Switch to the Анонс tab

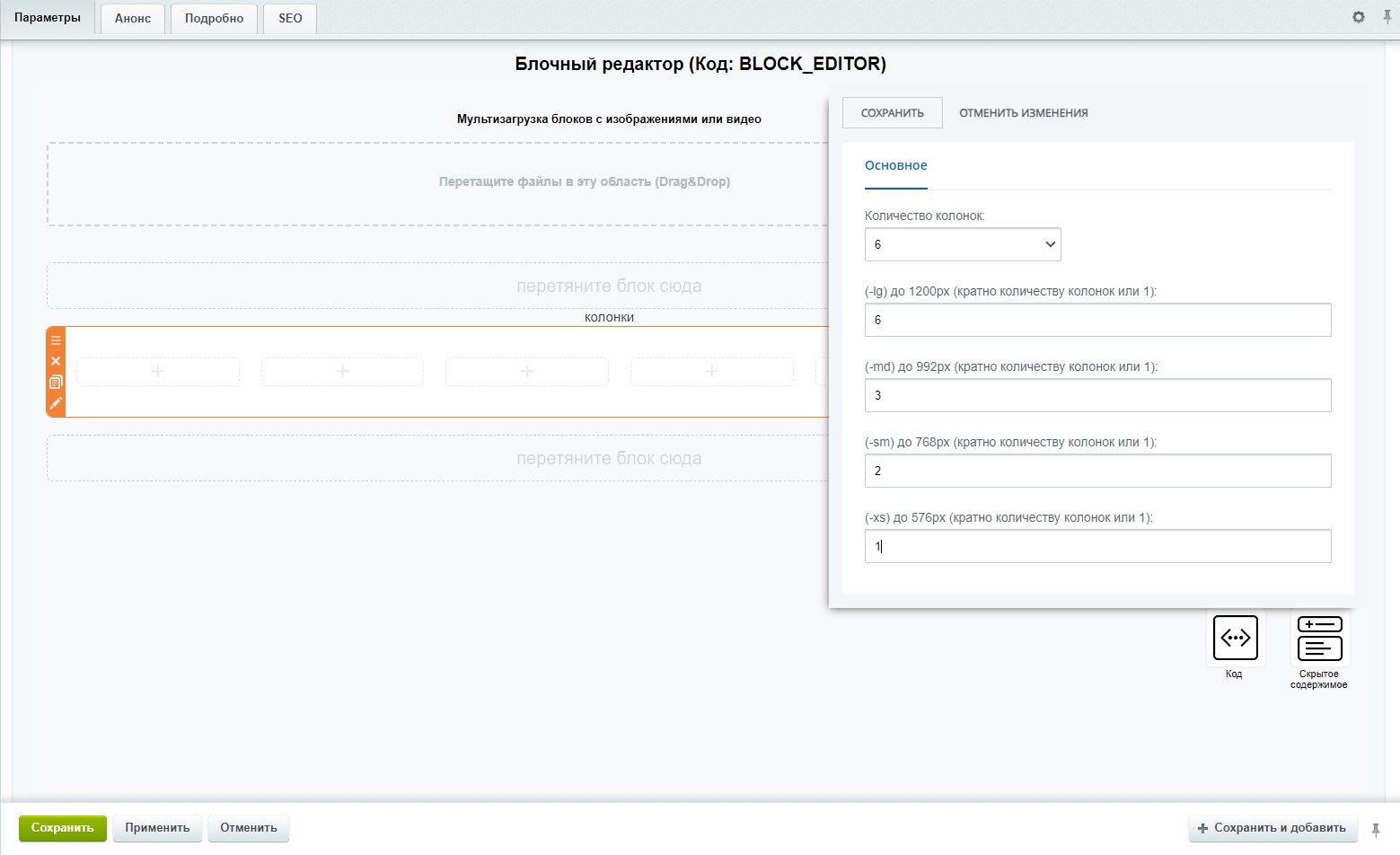click(x=133, y=18)
